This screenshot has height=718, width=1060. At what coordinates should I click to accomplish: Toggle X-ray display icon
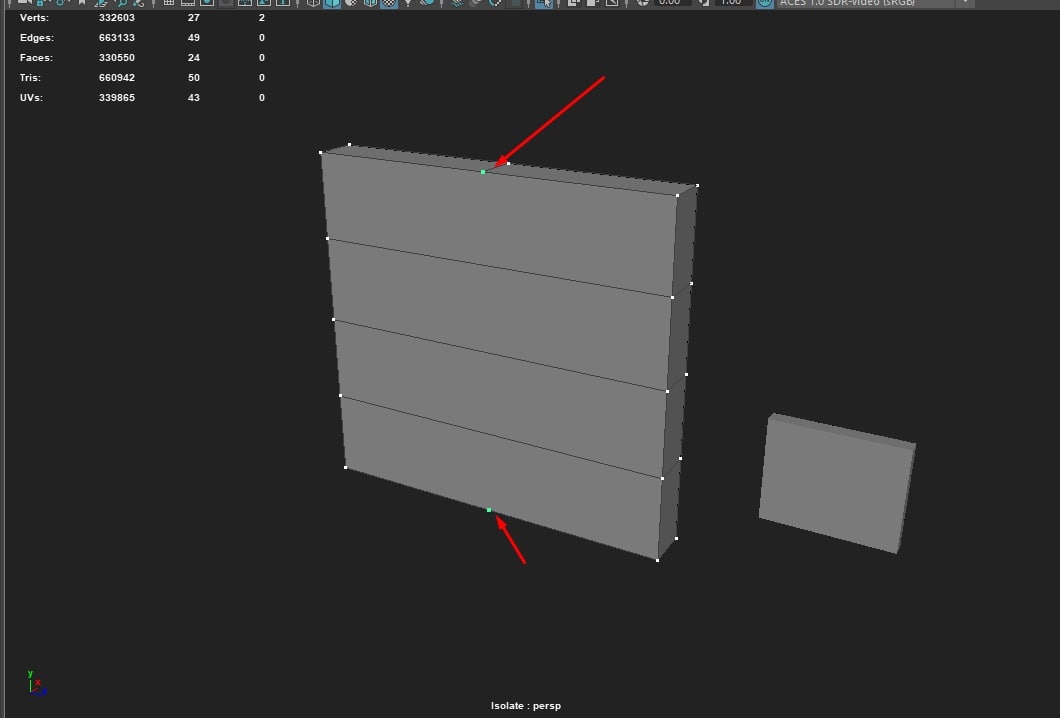(573, 3)
